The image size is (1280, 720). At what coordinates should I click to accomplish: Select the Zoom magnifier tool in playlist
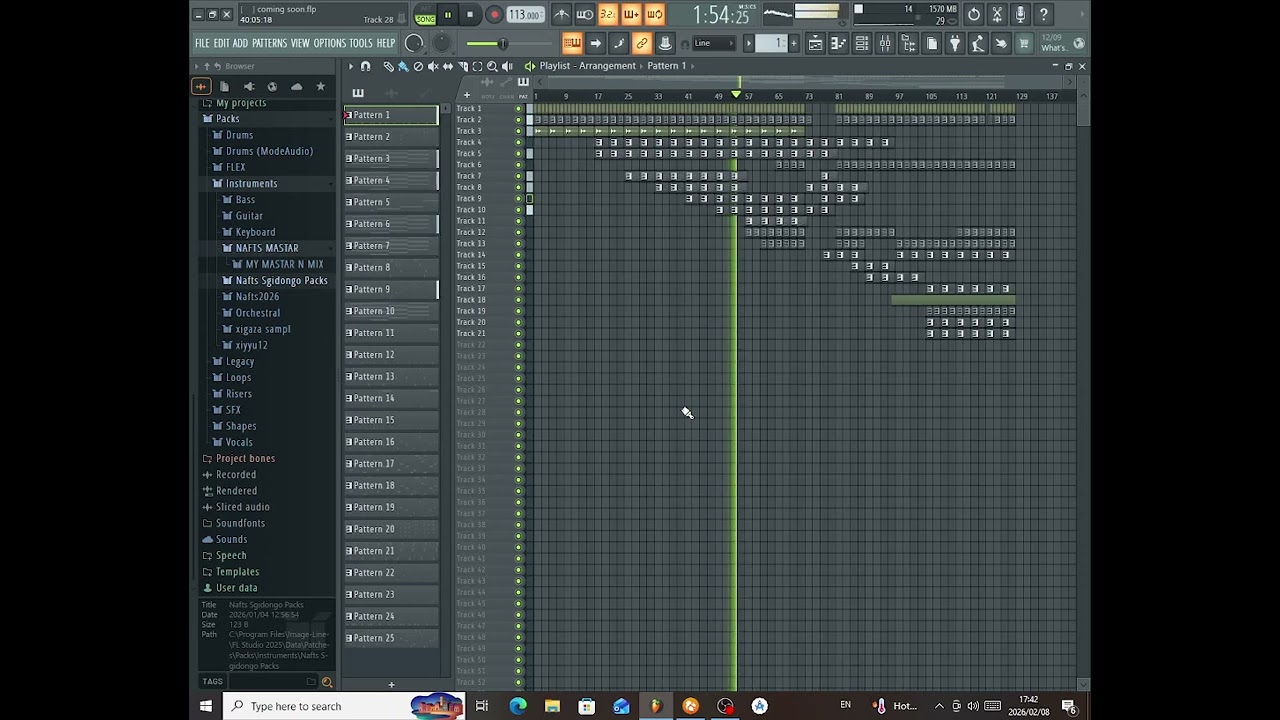[492, 66]
